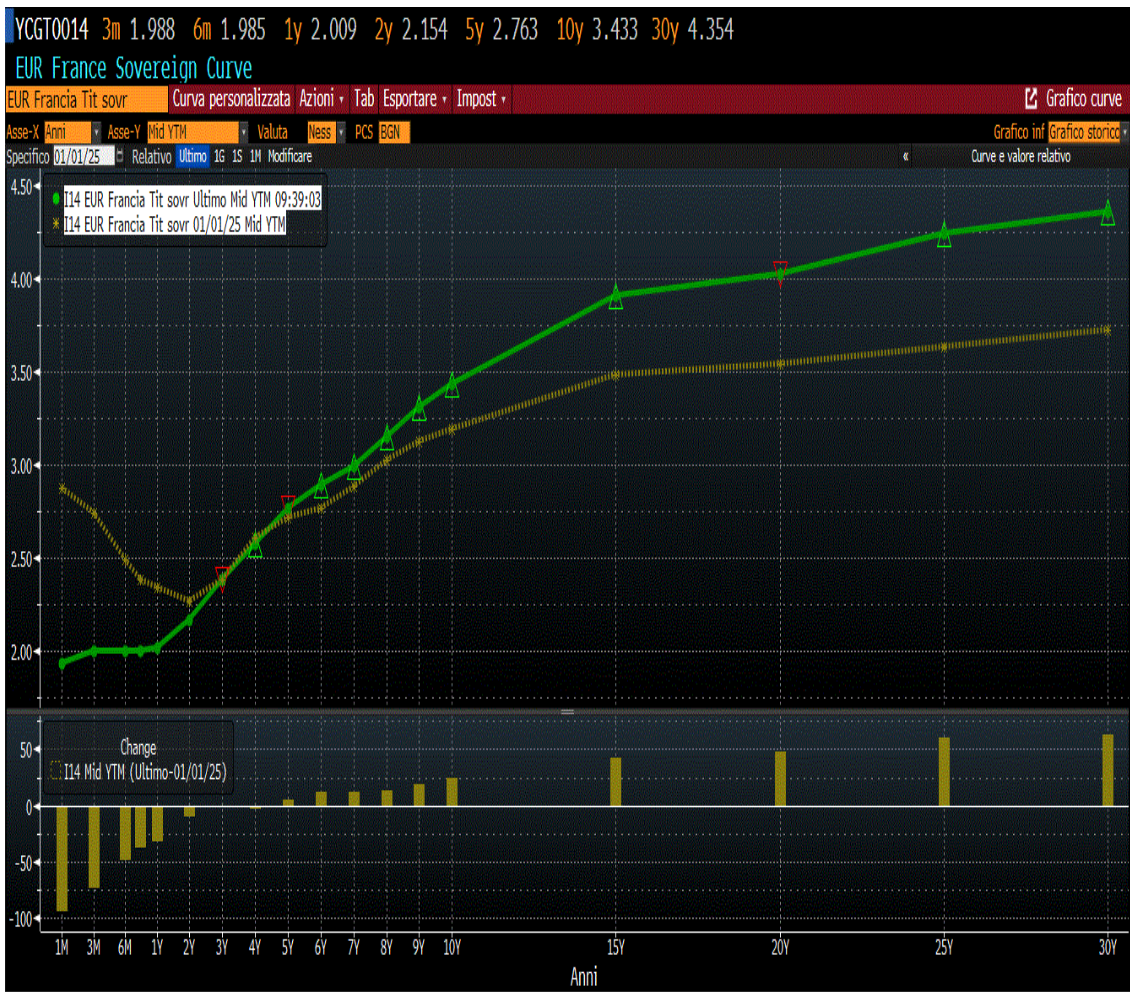Click the green dot legend marker for Ultimo curve

56,199
